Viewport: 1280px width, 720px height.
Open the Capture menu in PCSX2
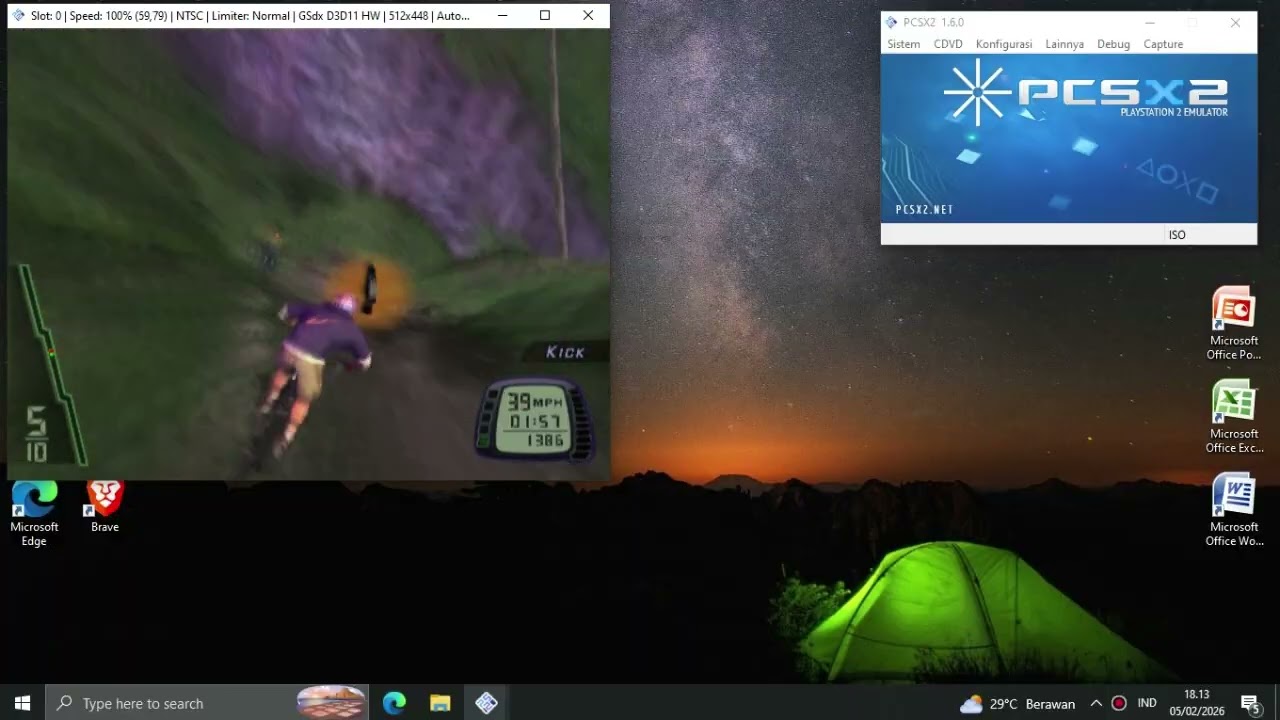click(1163, 44)
